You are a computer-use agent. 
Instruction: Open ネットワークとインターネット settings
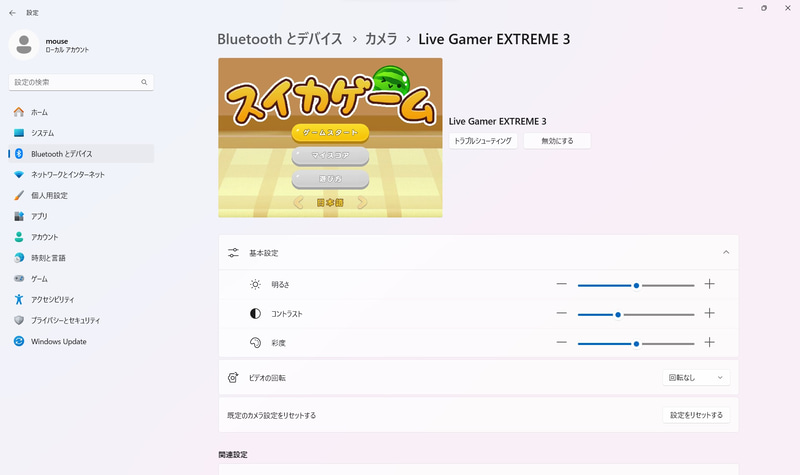[81, 174]
